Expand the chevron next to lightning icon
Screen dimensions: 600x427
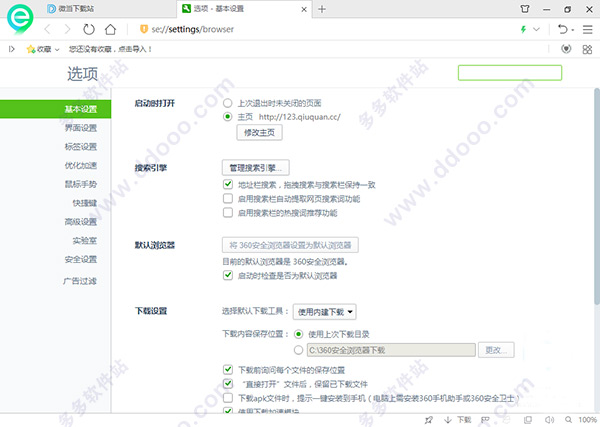point(536,29)
